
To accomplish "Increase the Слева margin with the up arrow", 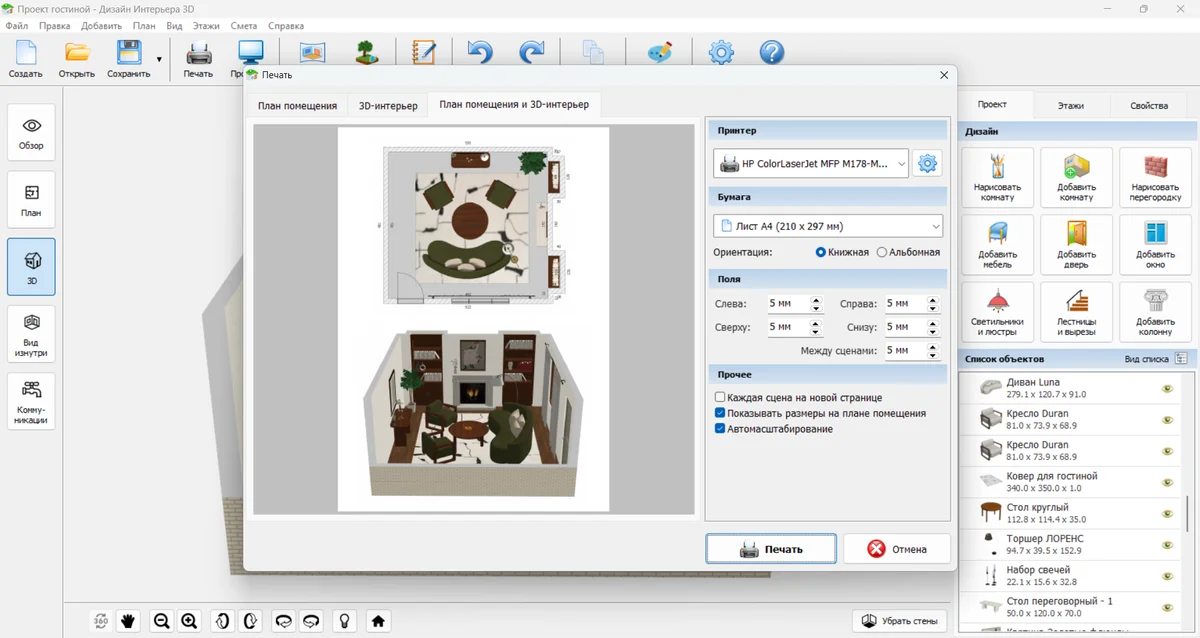I will [816, 299].
